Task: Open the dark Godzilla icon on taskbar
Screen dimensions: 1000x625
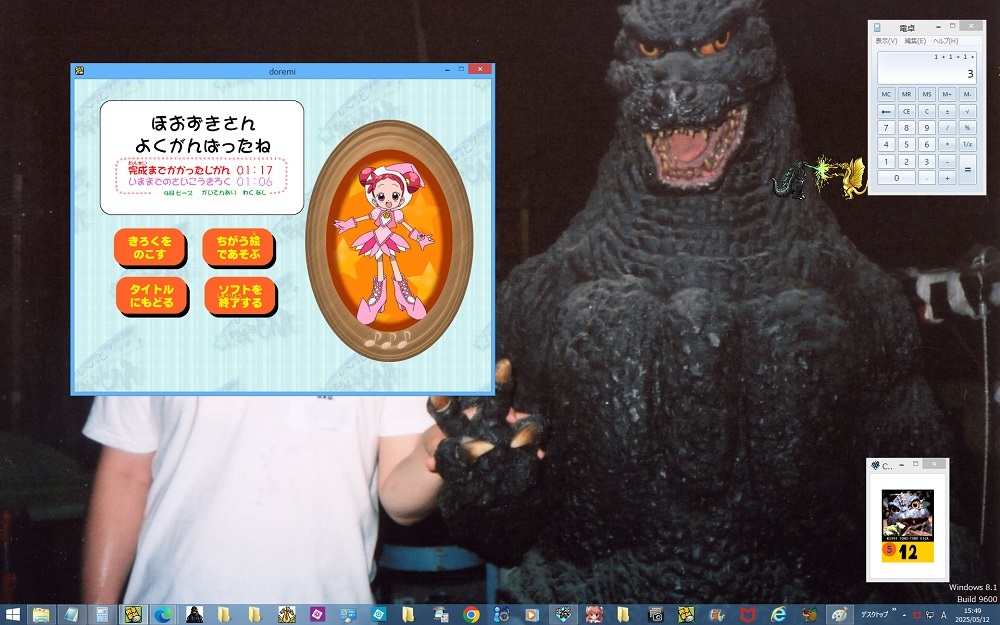Action: [194, 615]
